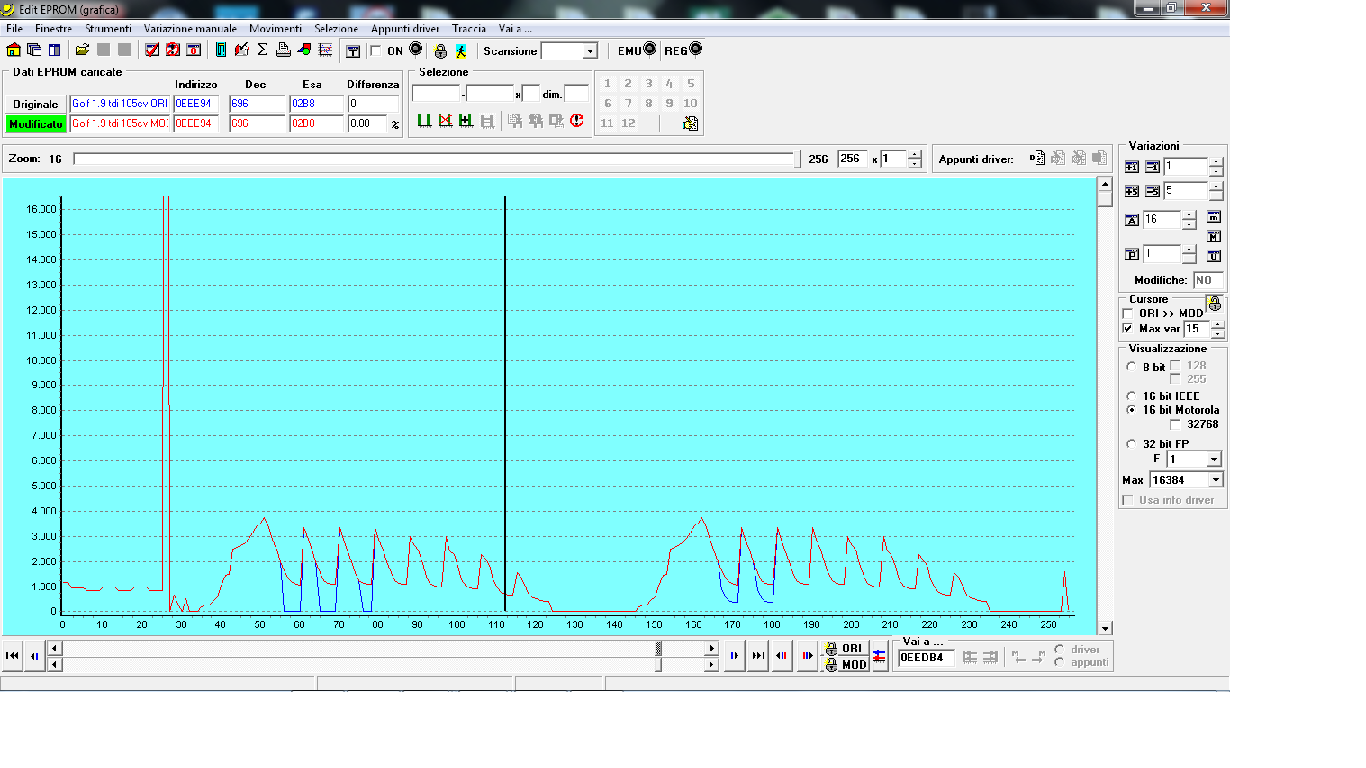Tick the ORI >> MOD checkbox
This screenshot has width=1366, height=768.
pos(1128,314)
